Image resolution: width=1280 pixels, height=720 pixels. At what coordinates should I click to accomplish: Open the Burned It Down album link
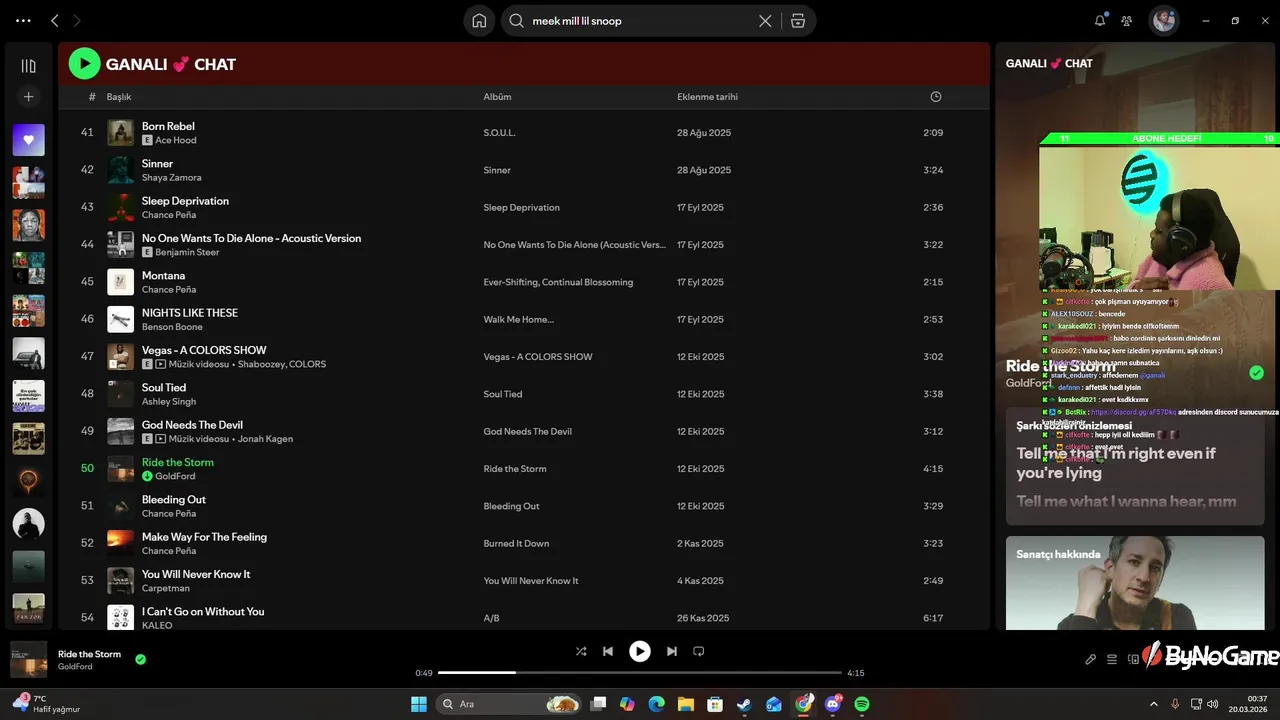point(516,544)
